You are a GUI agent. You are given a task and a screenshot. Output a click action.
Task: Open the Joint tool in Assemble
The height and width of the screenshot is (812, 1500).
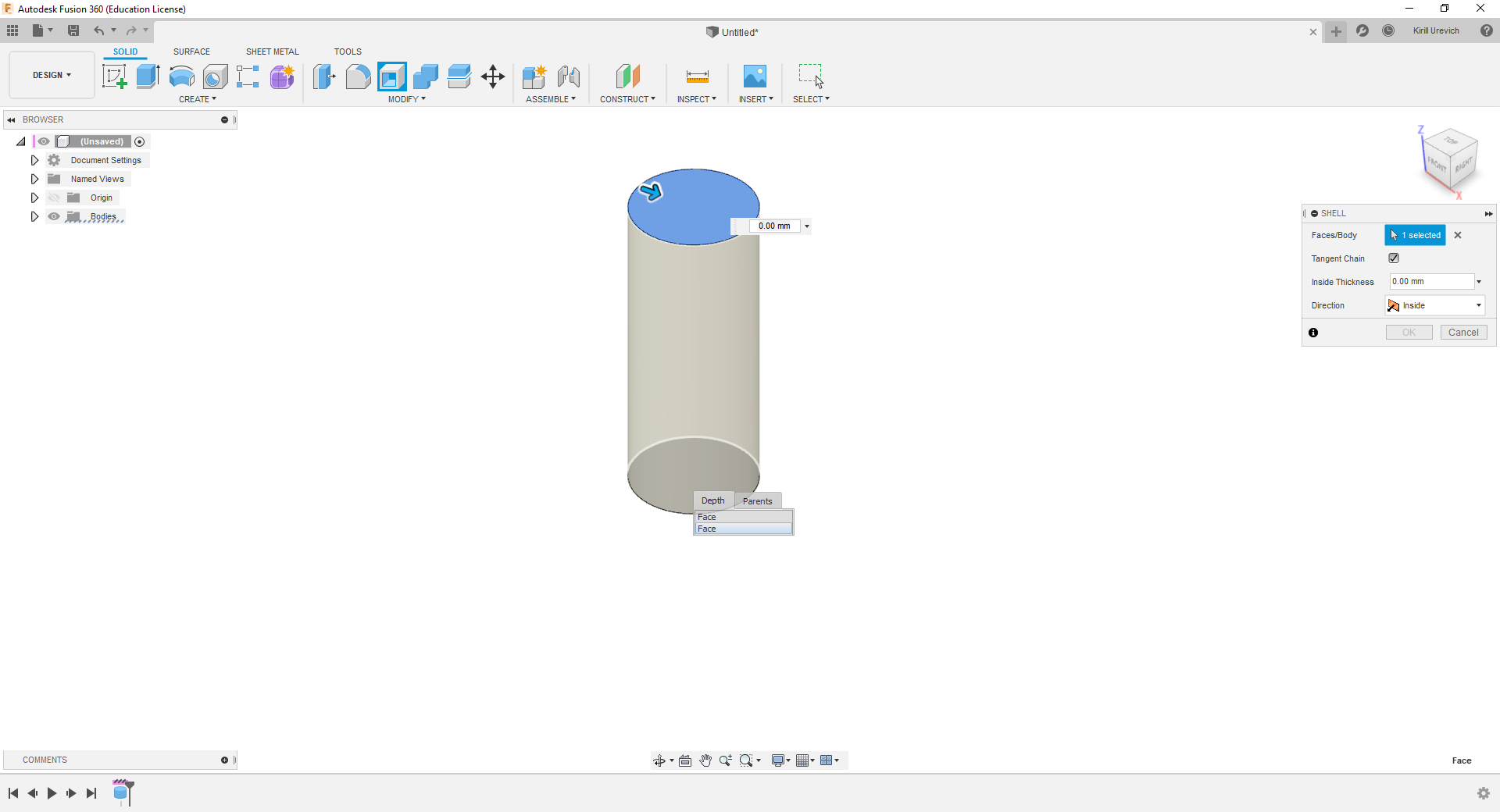[568, 77]
